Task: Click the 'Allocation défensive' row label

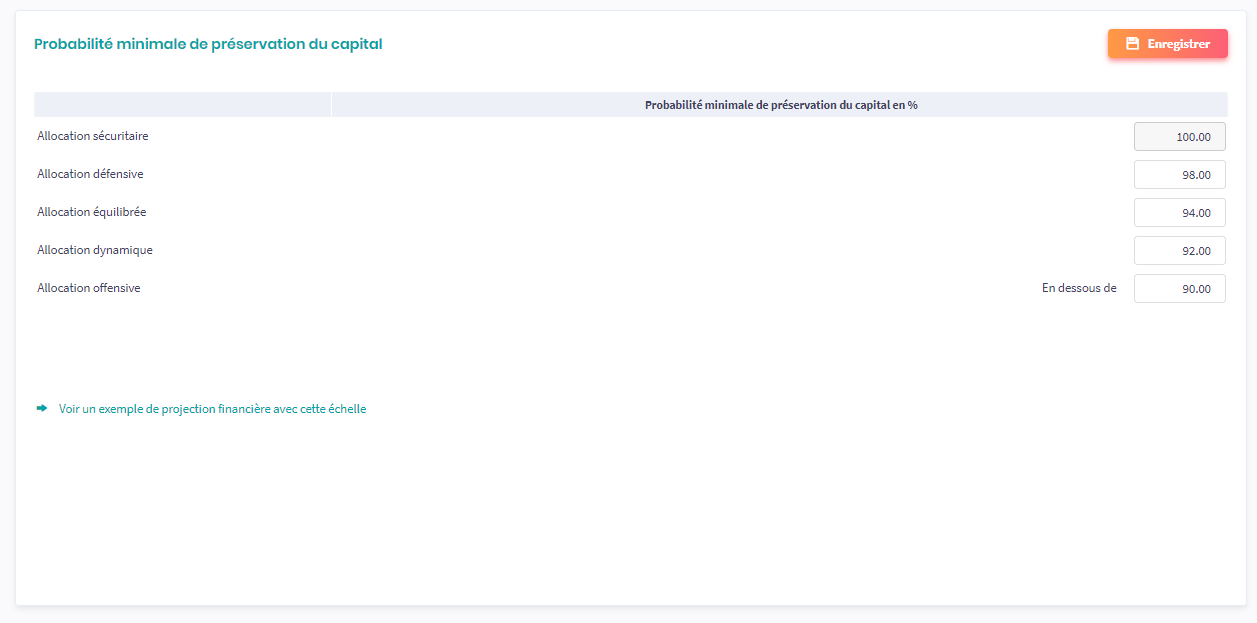Action: click(x=90, y=174)
